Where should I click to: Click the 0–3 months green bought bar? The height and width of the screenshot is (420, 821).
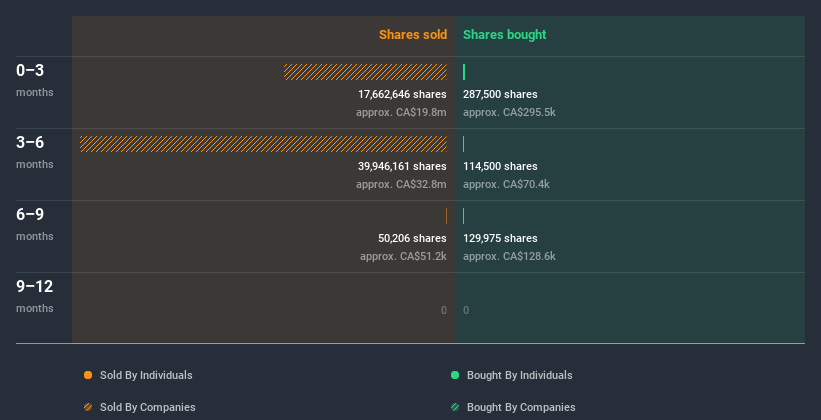point(464,72)
